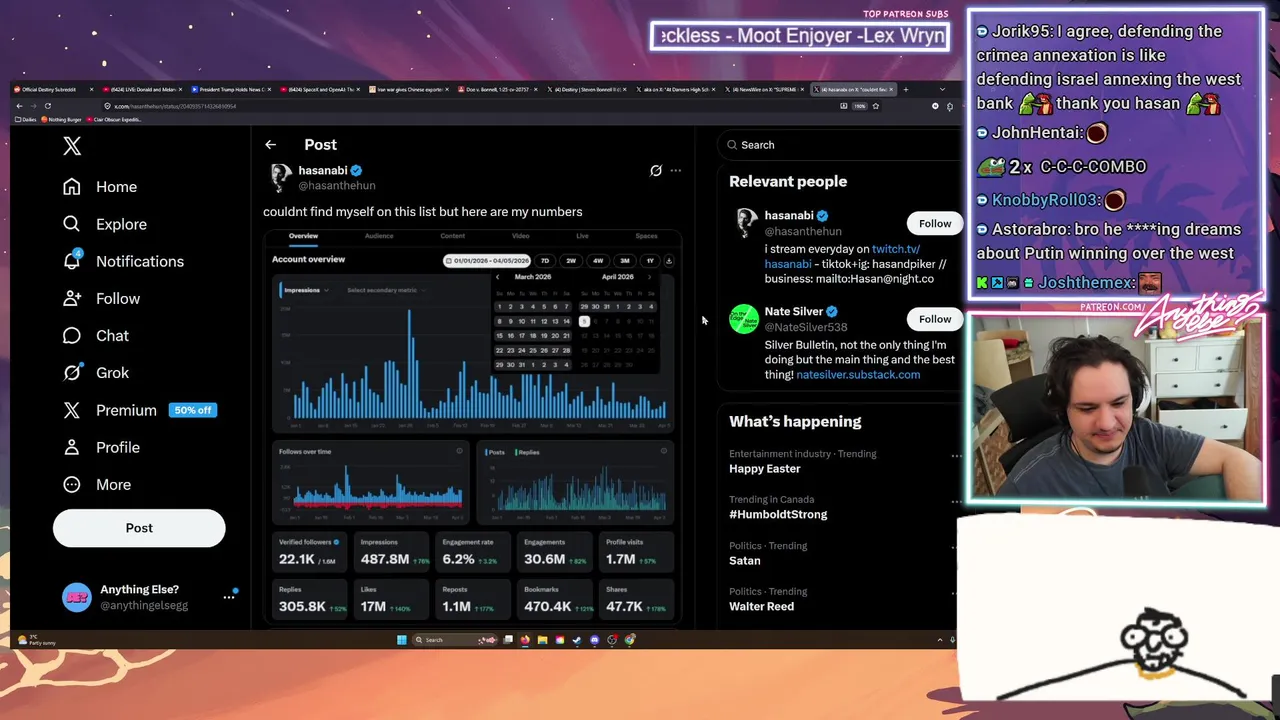Image resolution: width=1280 pixels, height=720 pixels.
Task: Open options dots for Happy Easter trend
Action: [x=956, y=456]
